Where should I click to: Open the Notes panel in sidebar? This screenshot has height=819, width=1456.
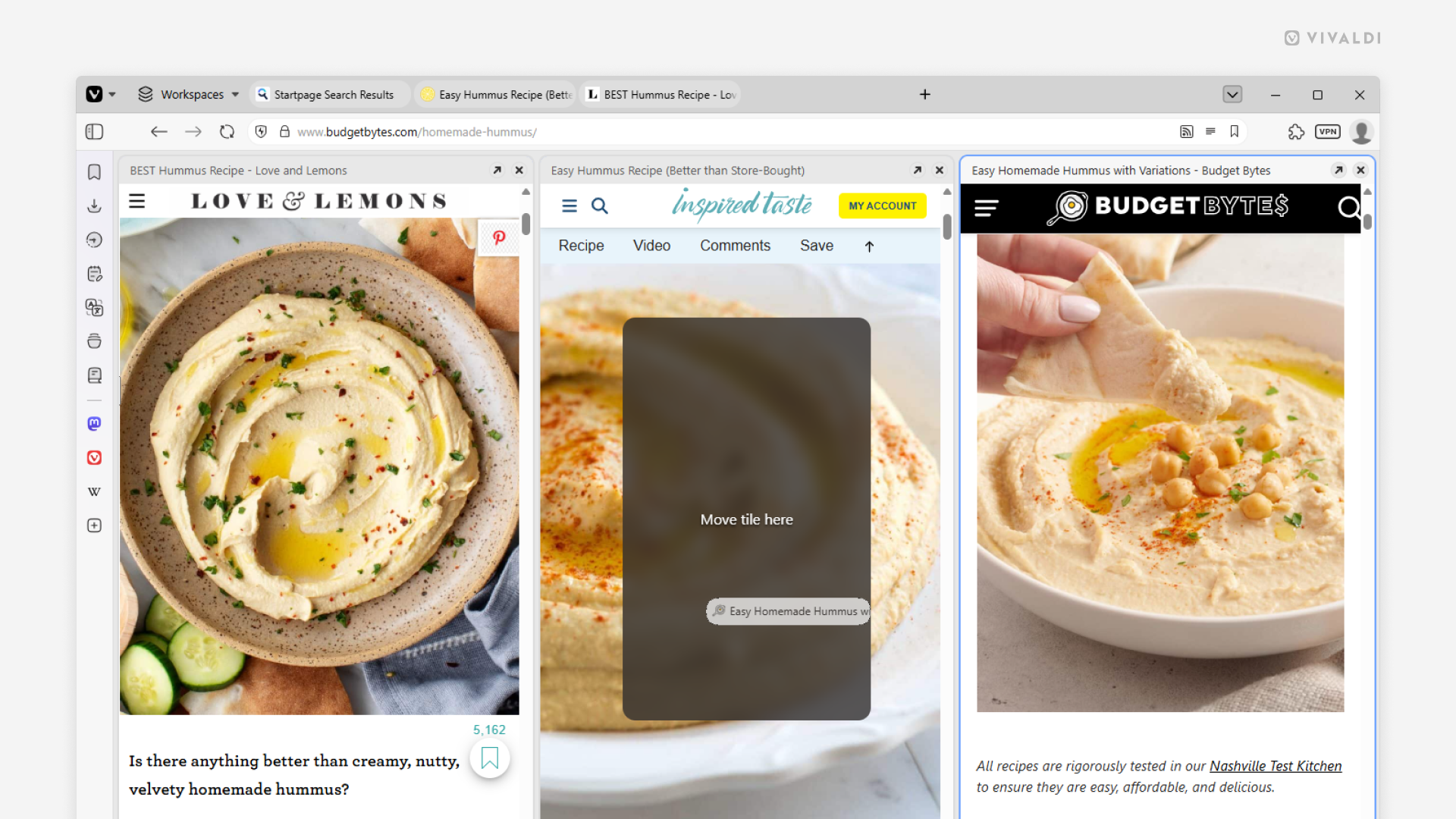pyautogui.click(x=94, y=274)
